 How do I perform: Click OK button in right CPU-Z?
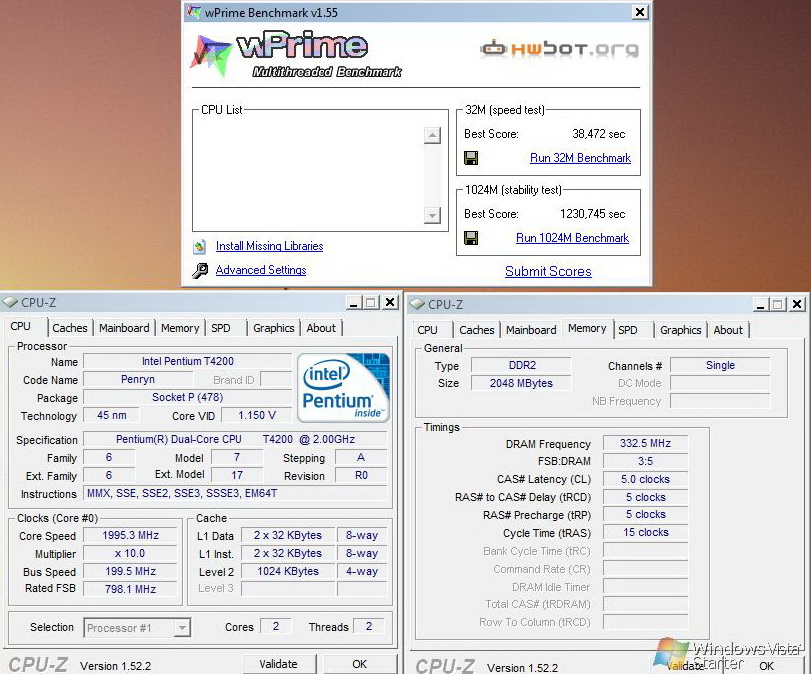(767, 666)
